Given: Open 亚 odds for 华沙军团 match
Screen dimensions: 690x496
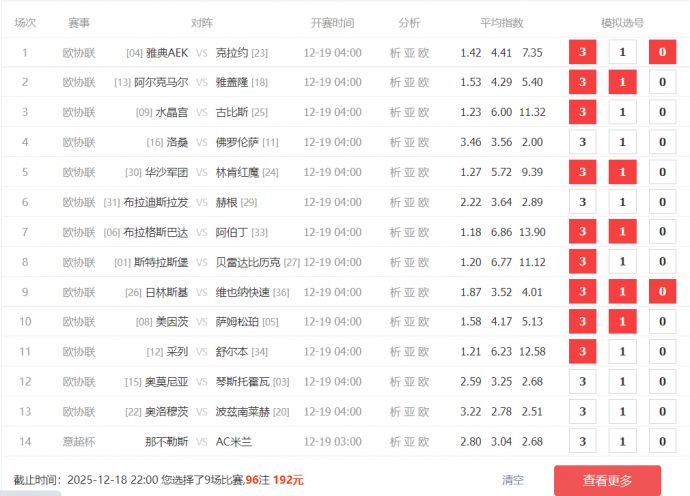Looking at the screenshot, I should click(x=409, y=172).
